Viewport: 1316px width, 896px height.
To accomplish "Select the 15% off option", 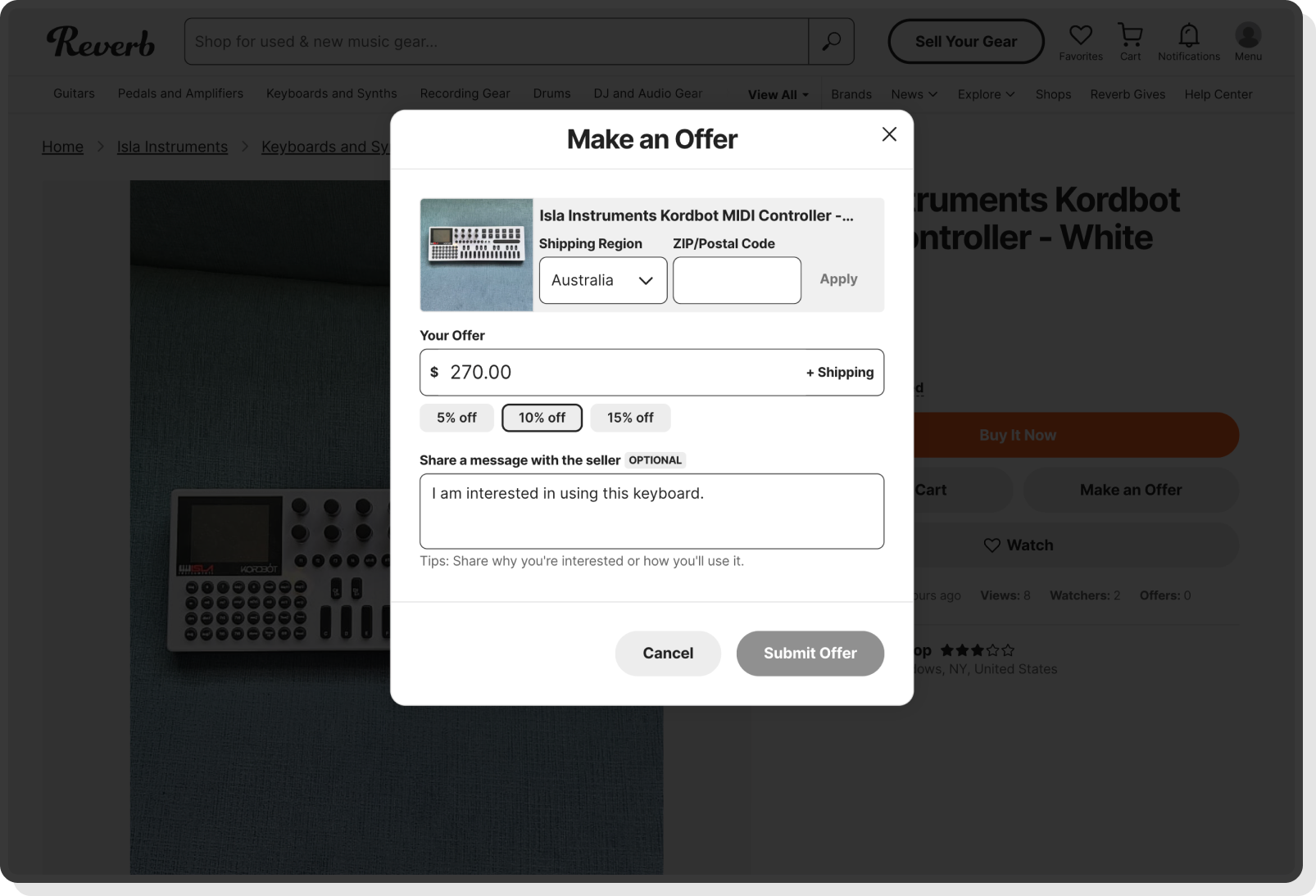I will coord(630,418).
